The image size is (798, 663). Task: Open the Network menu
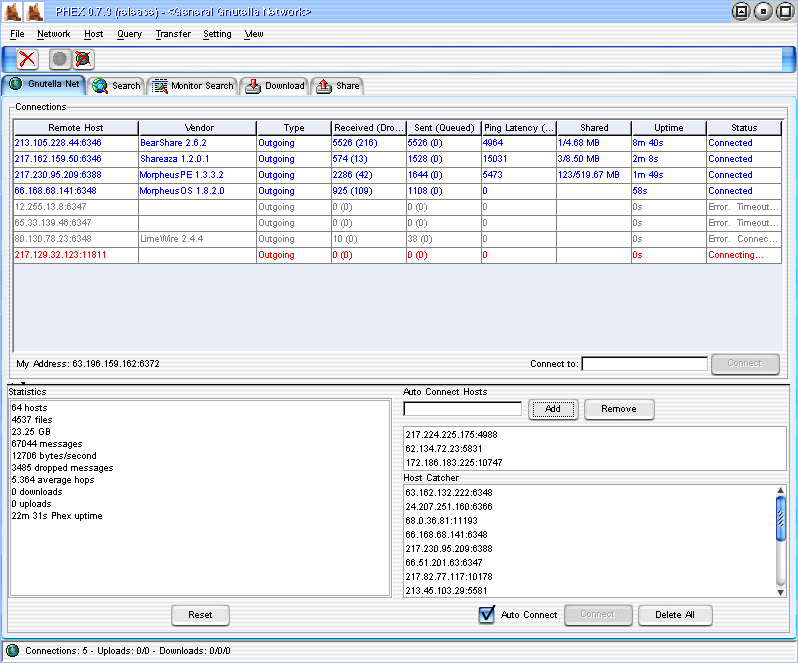(x=53, y=34)
